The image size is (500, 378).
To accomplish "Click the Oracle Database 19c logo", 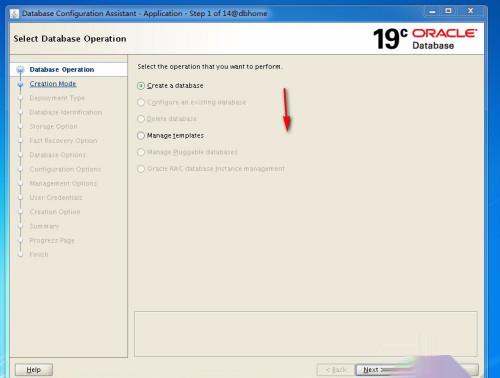I will pyautogui.click(x=425, y=39).
